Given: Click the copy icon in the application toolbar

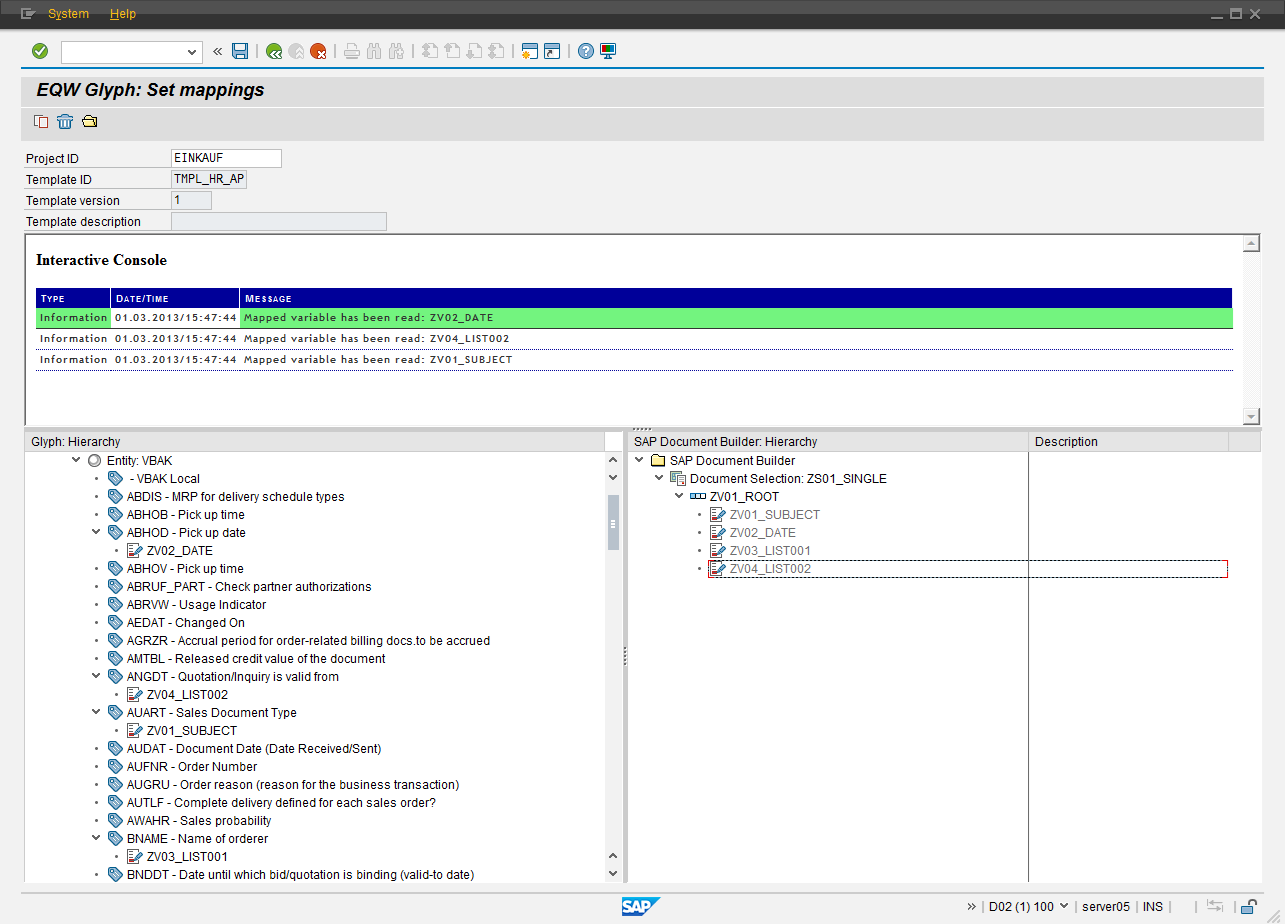Looking at the screenshot, I should [41, 122].
